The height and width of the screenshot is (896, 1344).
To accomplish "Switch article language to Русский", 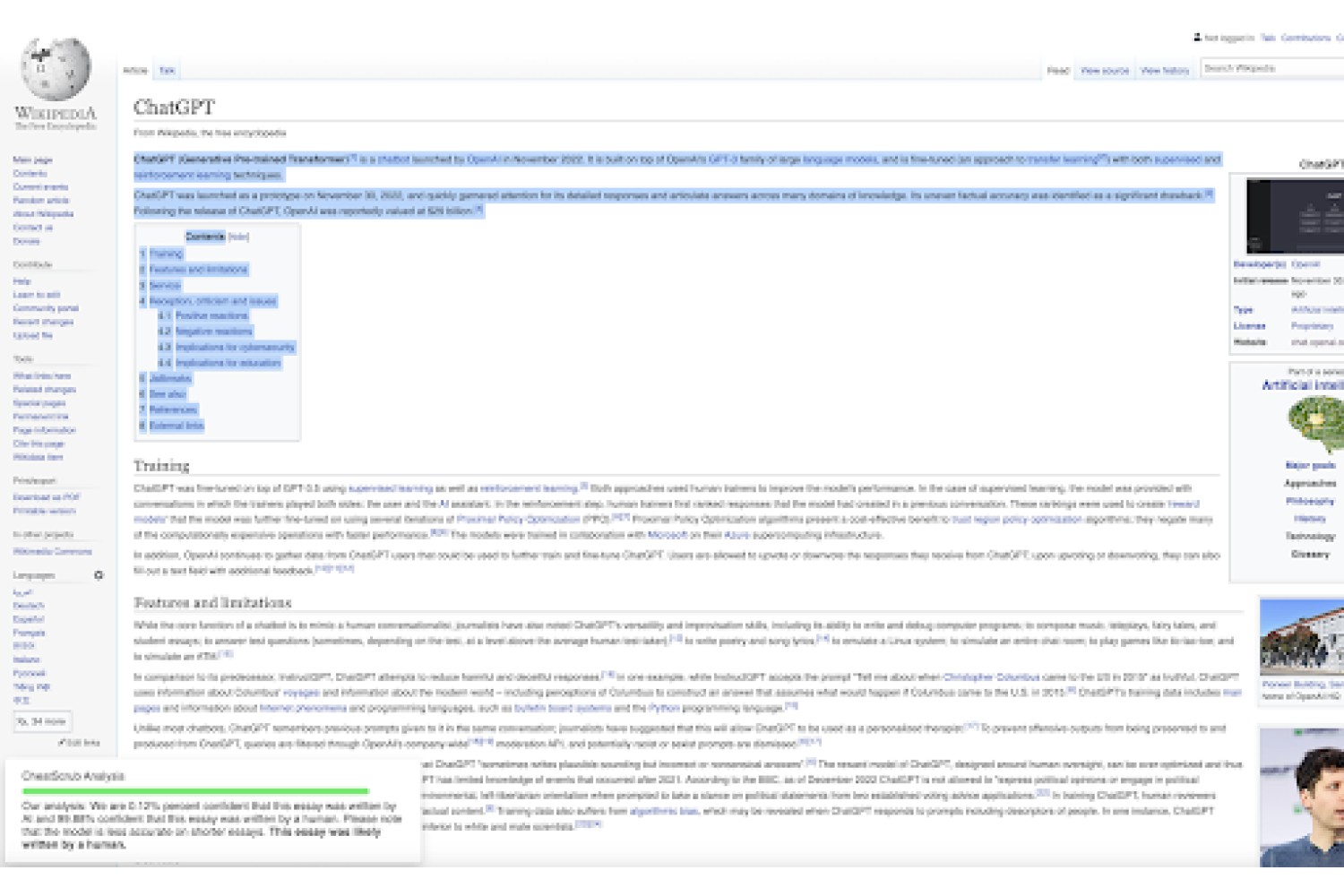I will click(x=29, y=673).
